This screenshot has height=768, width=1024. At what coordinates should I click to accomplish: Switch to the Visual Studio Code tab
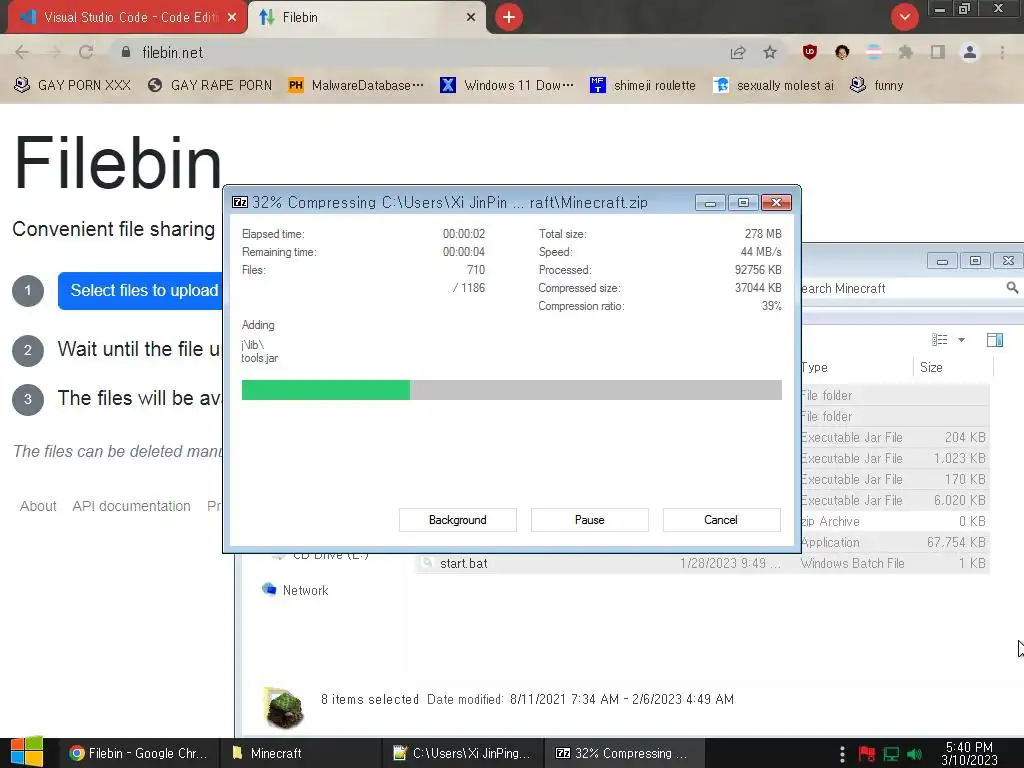pyautogui.click(x=127, y=18)
